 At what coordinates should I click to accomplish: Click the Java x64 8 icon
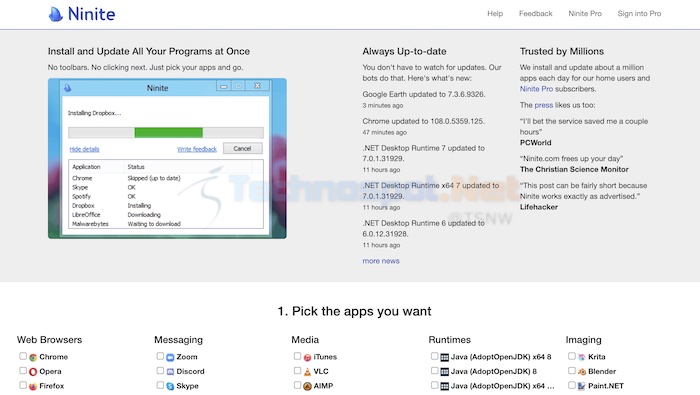coord(444,357)
